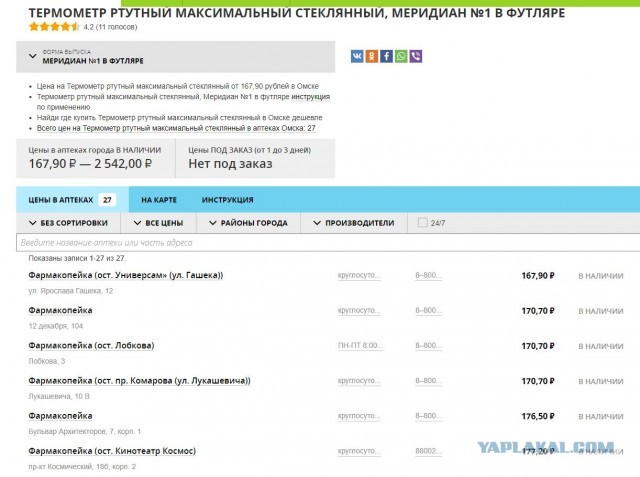Show working hours for Гашека pharmacy
Image resolution: width=640 pixels, height=477 pixels.
tap(359, 275)
